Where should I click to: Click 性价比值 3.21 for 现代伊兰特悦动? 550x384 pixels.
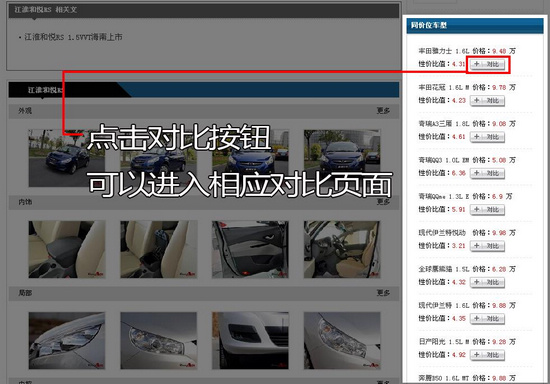458,246
